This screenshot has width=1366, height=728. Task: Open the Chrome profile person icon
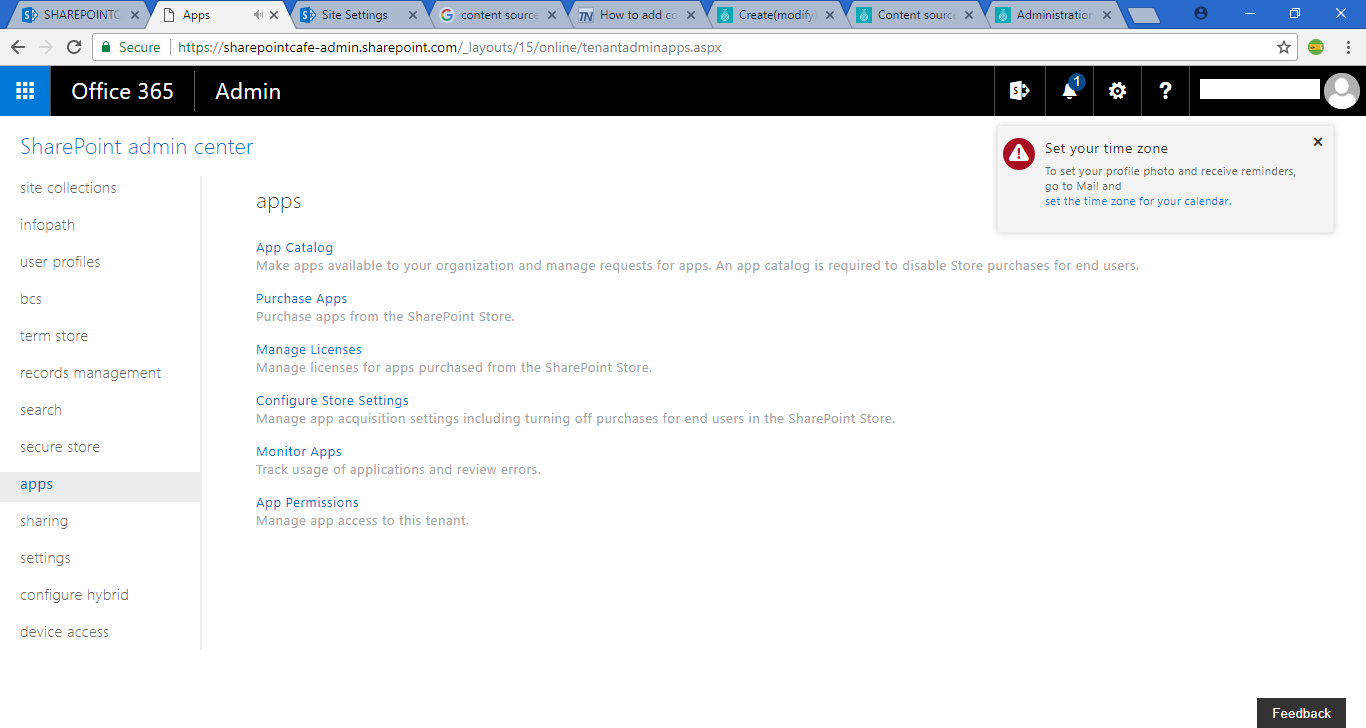[1201, 14]
